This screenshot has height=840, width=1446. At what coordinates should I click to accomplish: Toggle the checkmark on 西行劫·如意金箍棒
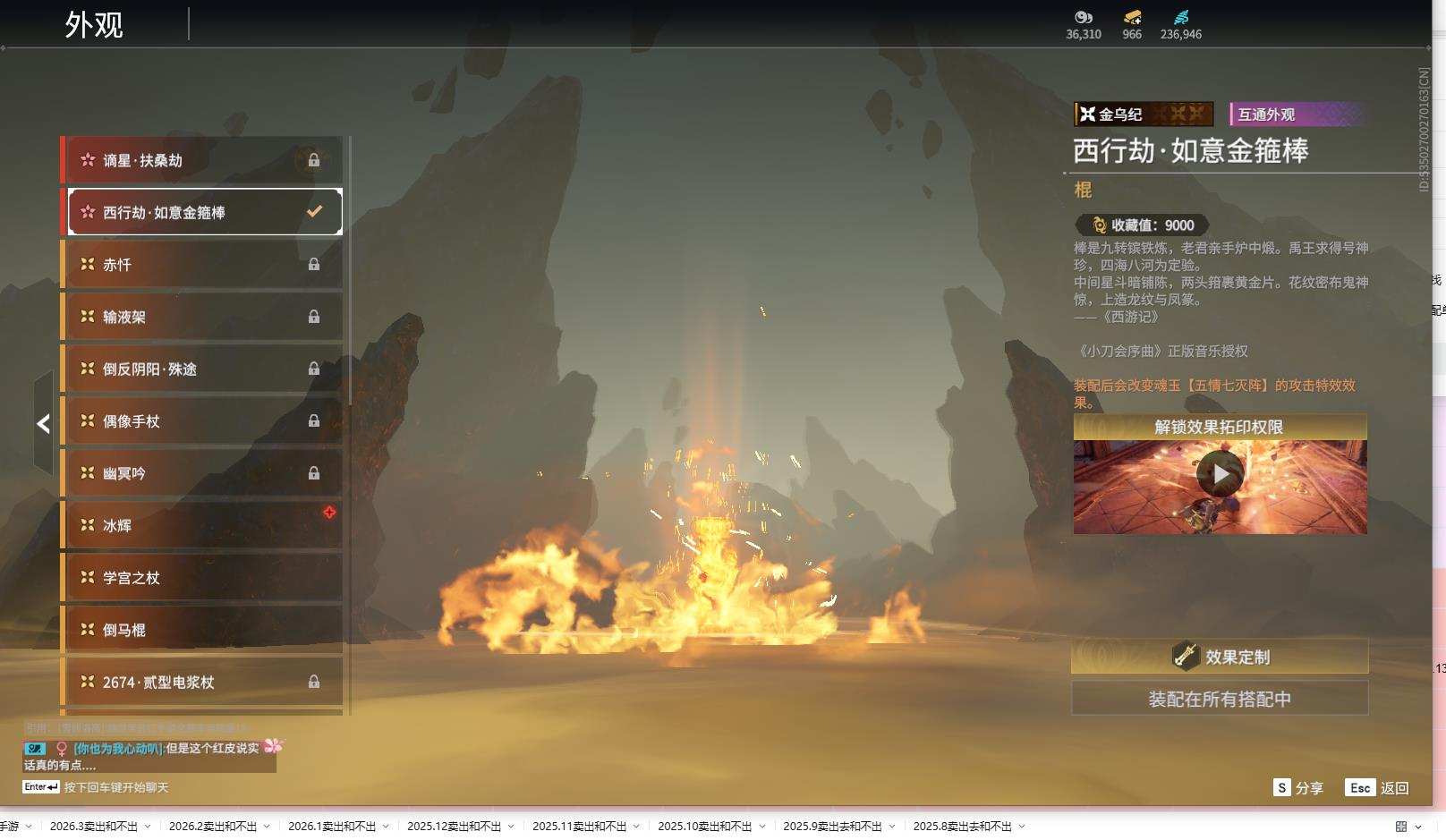coord(314,212)
